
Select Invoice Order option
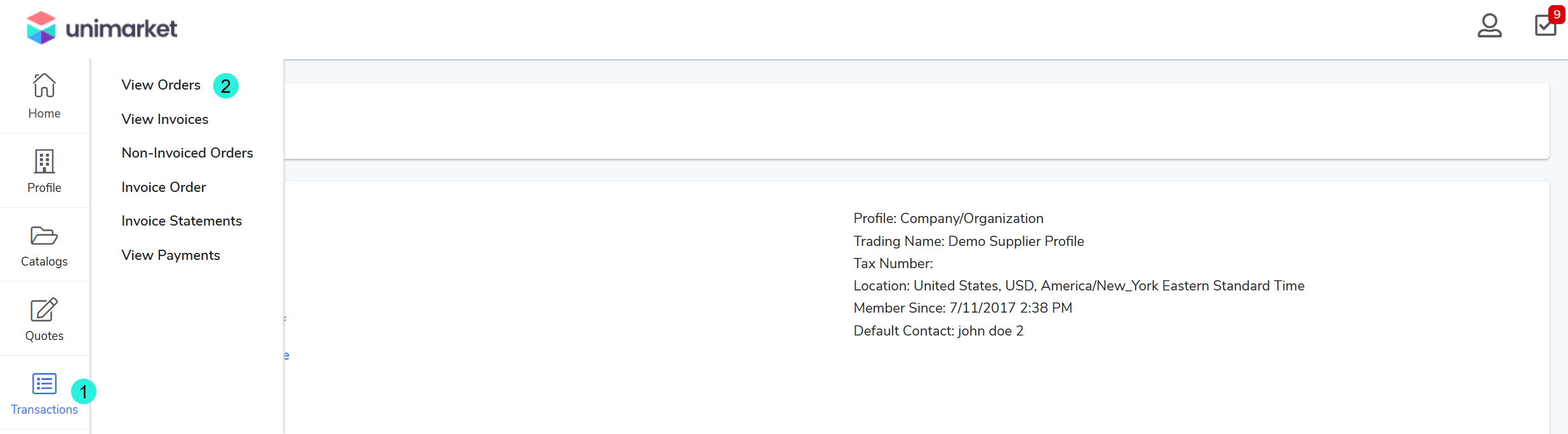[164, 187]
